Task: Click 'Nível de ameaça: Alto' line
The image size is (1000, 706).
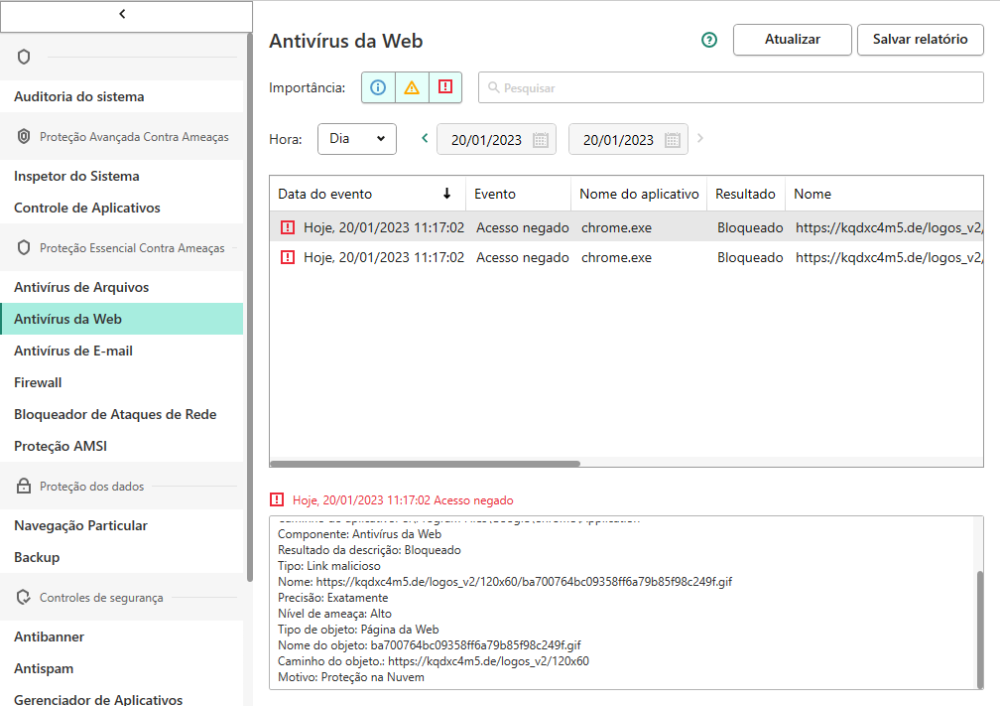Action: pyautogui.click(x=335, y=614)
